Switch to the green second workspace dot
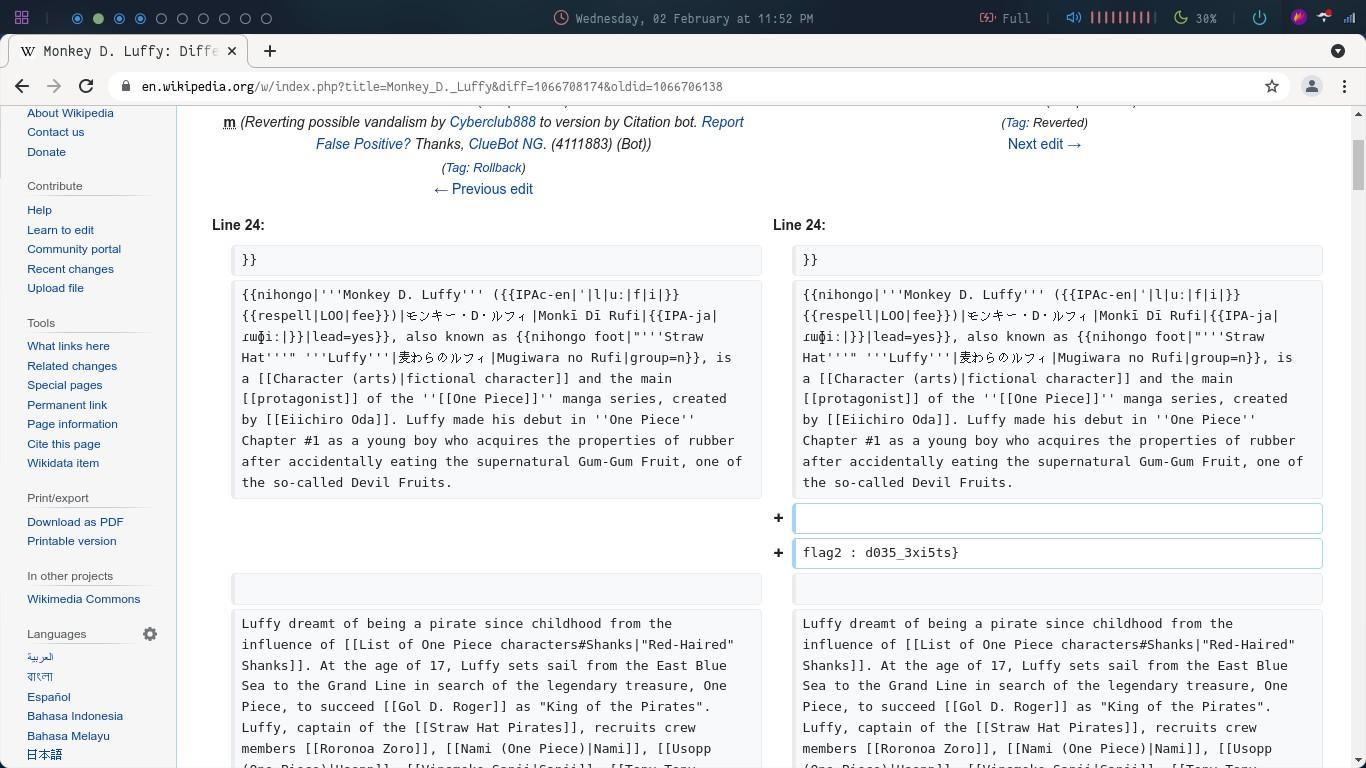The width and height of the screenshot is (1366, 768). [98, 18]
